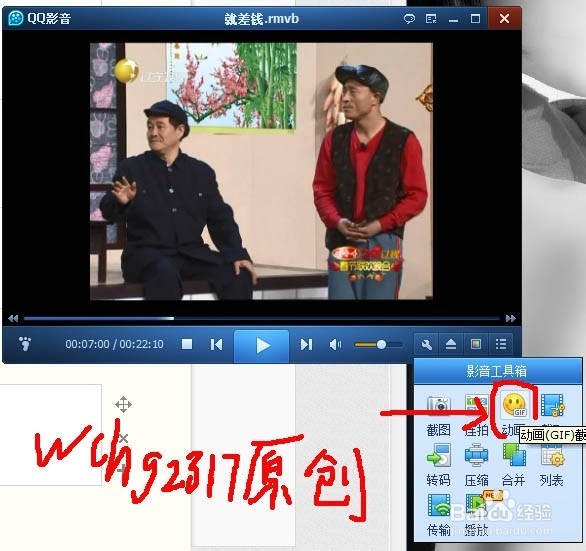Click the 影音工具箱 panel header
Viewport: 586px width, 551px height.
[497, 371]
